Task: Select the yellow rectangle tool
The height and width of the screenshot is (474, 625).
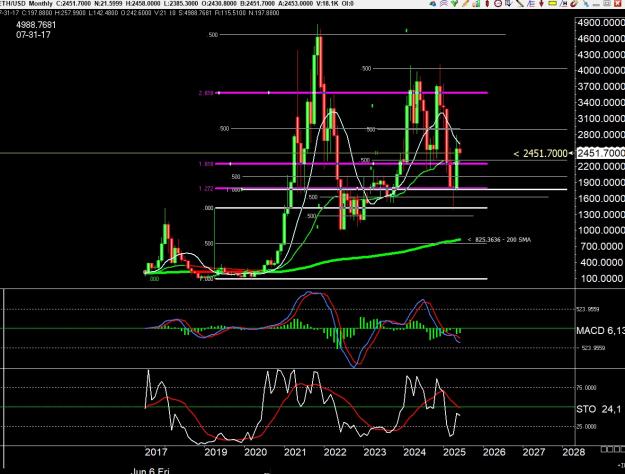Action: [552, 3]
